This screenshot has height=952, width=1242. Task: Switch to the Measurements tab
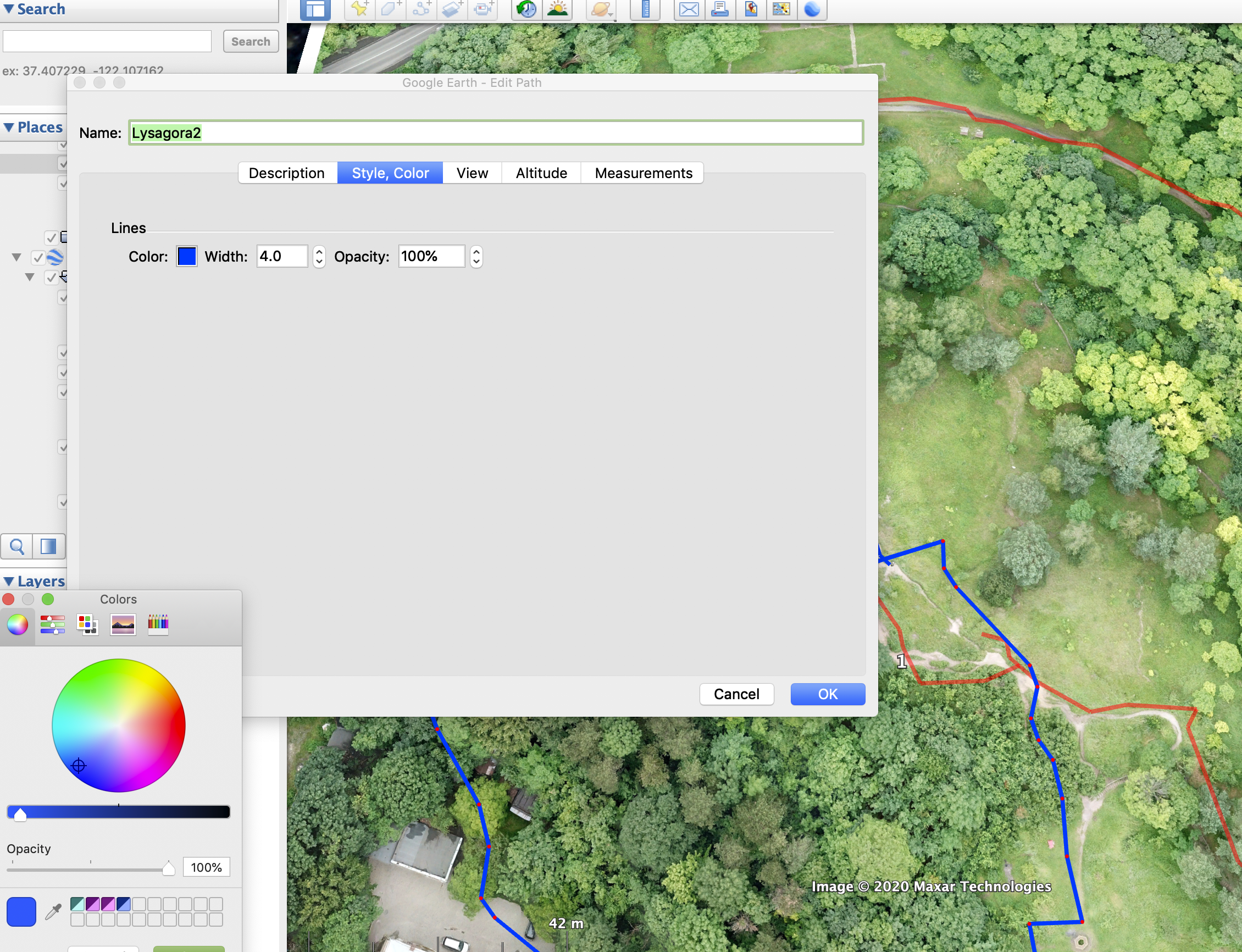643,173
